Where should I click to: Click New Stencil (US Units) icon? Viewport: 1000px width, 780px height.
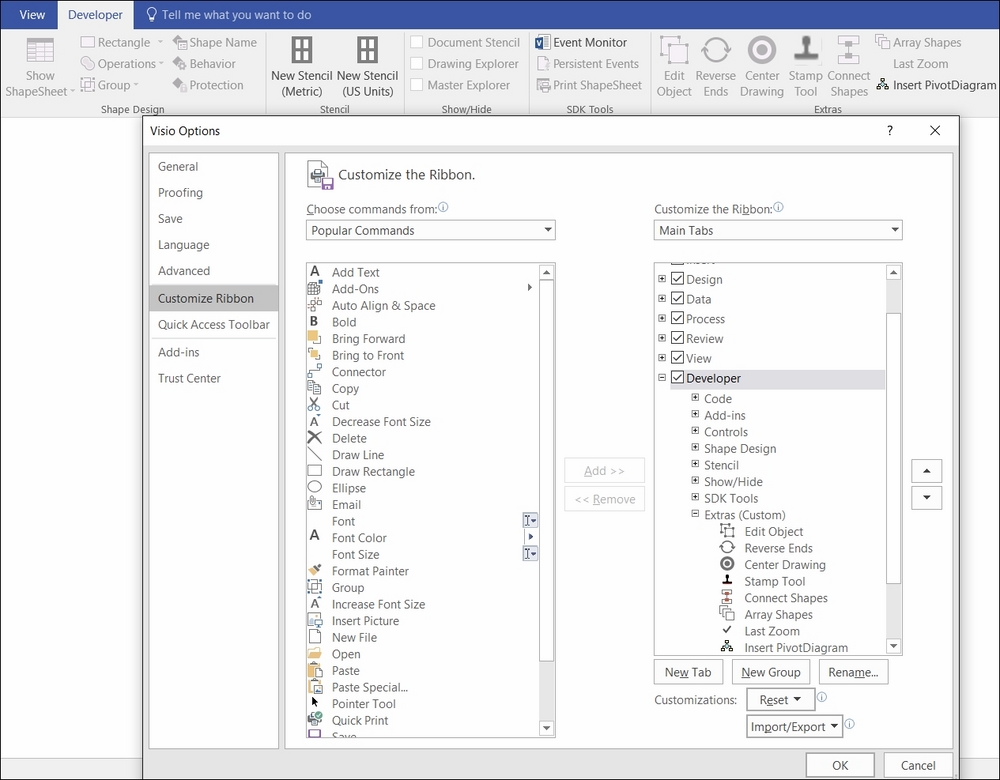pyautogui.click(x=367, y=50)
